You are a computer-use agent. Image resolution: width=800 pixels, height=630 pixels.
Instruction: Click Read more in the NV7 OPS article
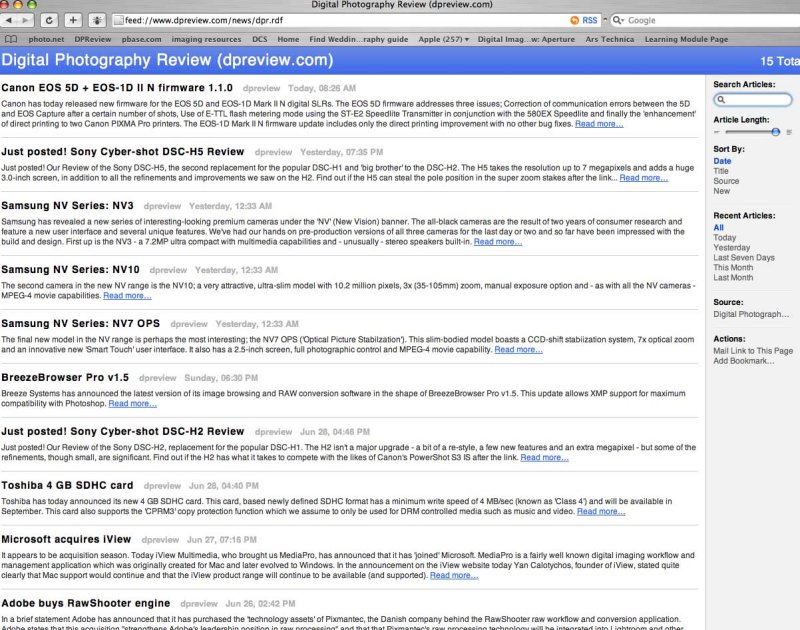pos(518,349)
